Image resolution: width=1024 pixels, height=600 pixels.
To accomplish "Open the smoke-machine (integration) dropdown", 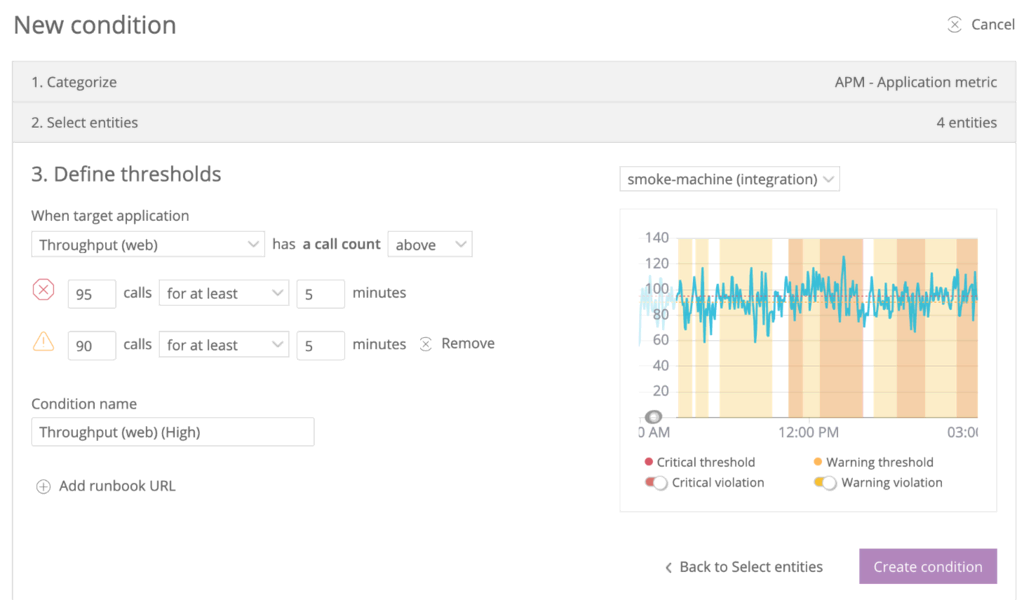I will coord(729,180).
